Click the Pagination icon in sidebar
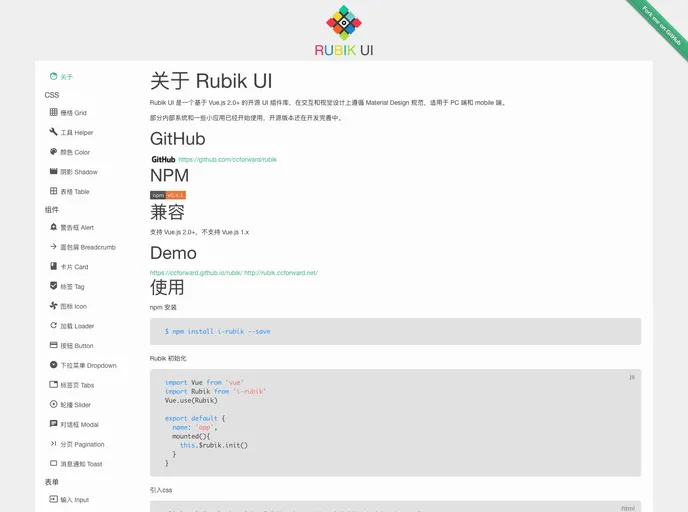Screen dimensions: 688x512 pyautogui.click(x=54, y=444)
